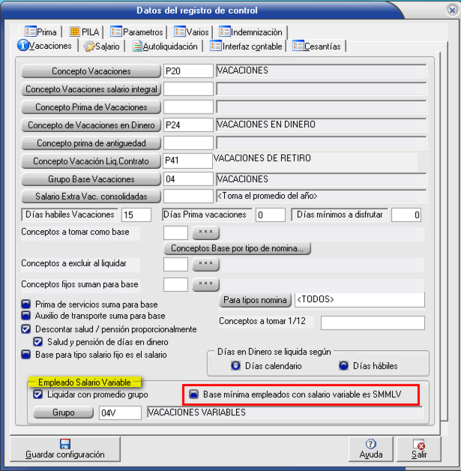This screenshot has width=461, height=471.
Task: Open the Cesantías tab
Action: pos(317,46)
